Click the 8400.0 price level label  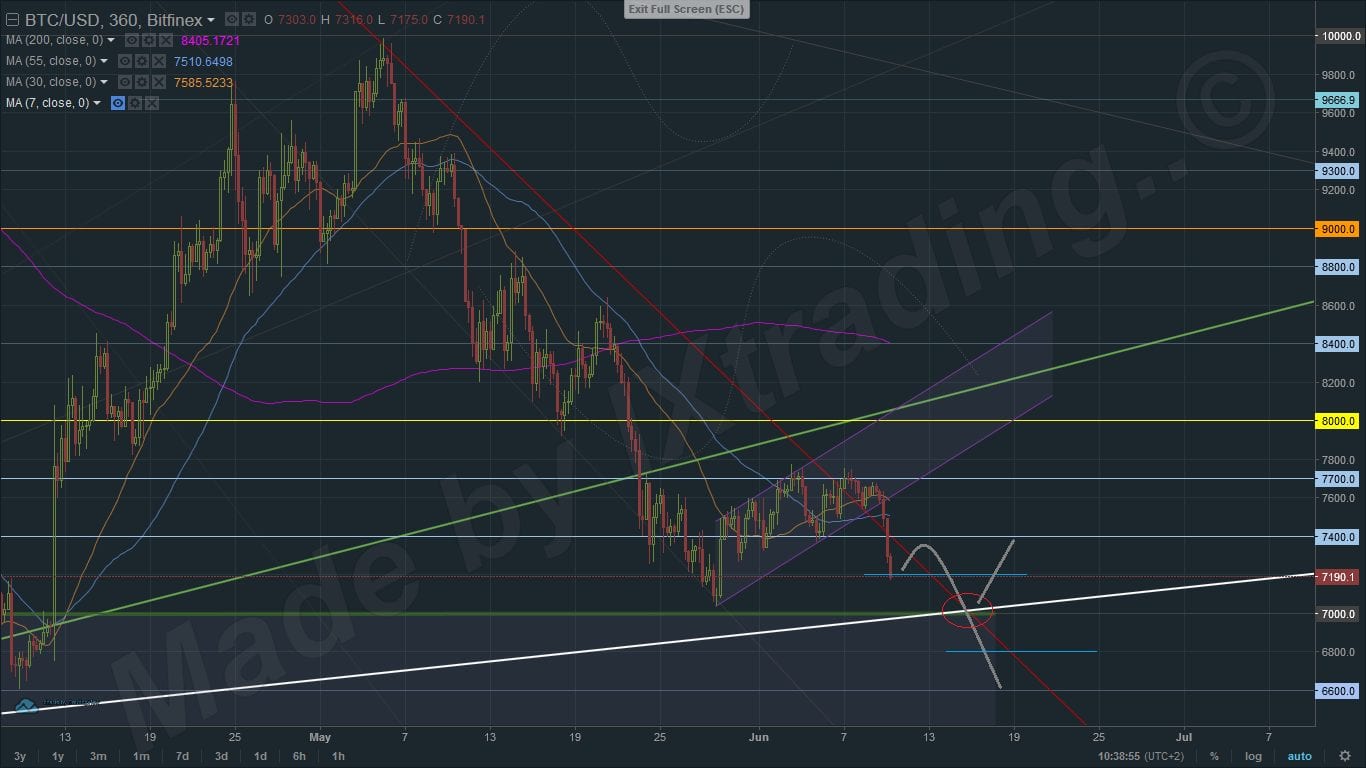[1338, 344]
